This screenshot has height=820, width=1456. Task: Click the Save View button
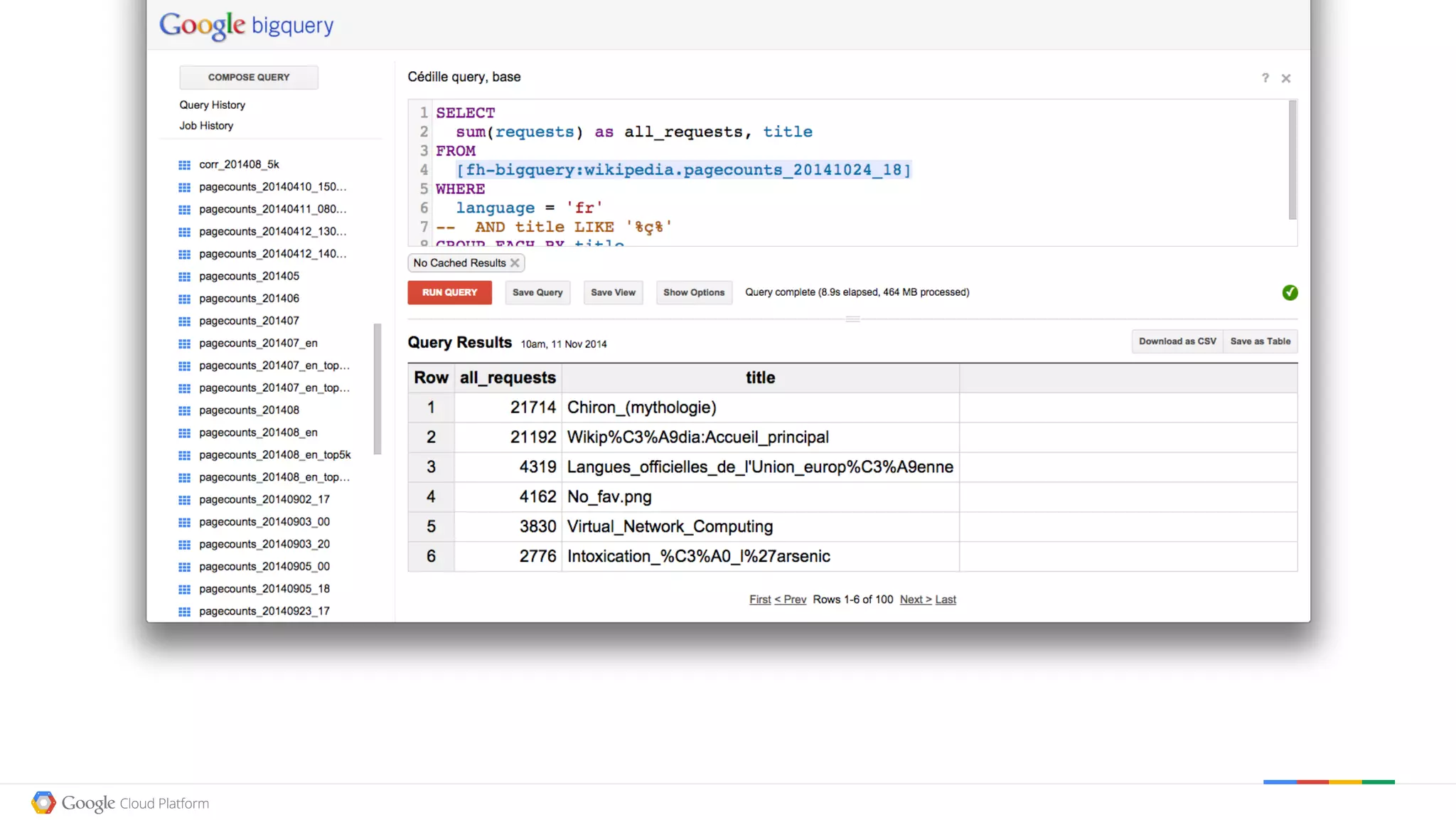[613, 293]
